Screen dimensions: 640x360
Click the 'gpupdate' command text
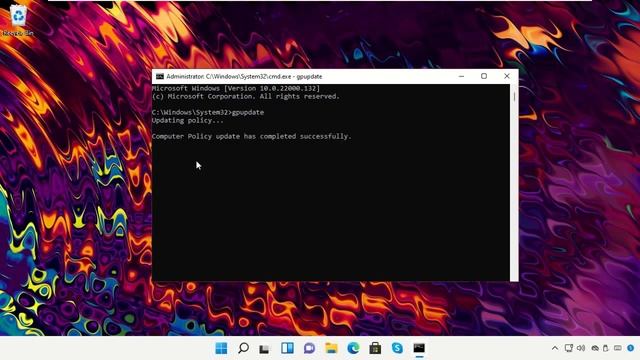point(248,112)
